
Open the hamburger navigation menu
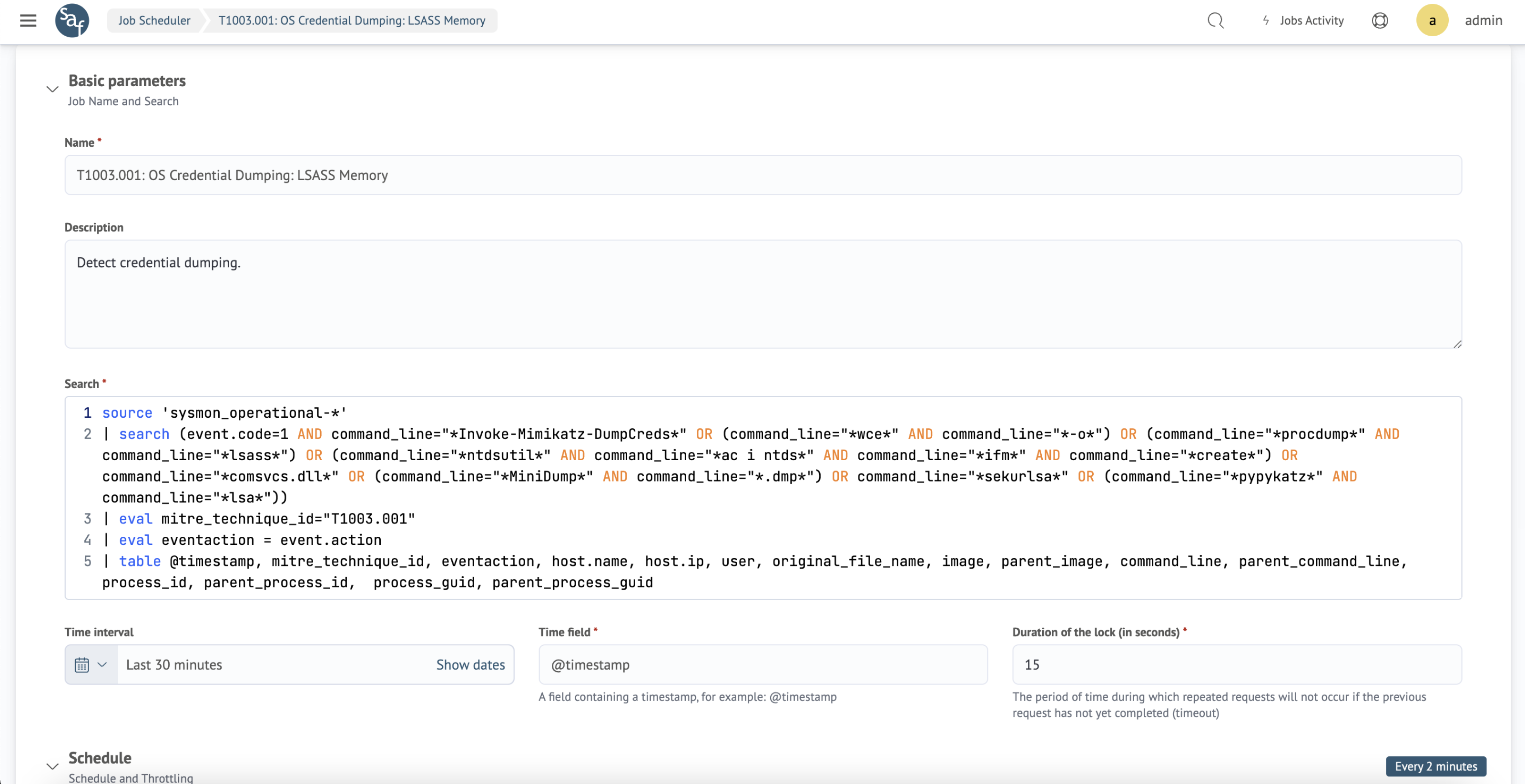click(28, 20)
